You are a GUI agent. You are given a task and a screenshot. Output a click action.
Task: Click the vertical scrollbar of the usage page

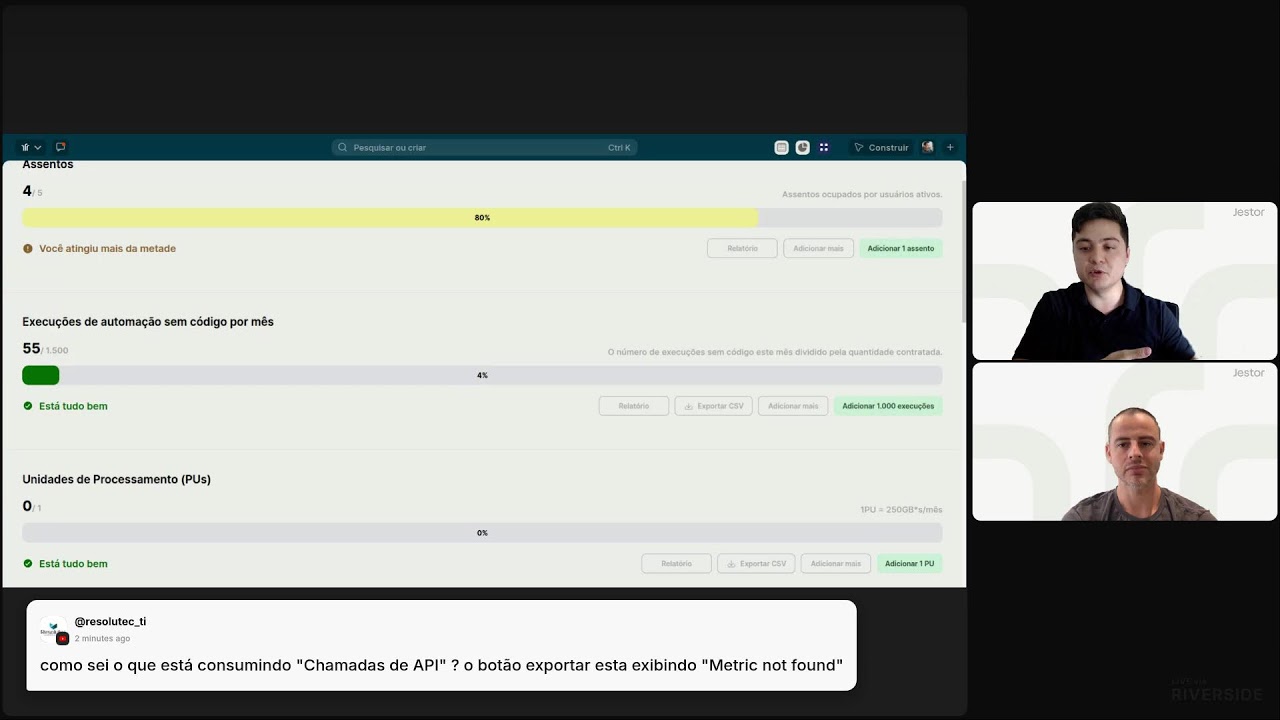click(964, 252)
